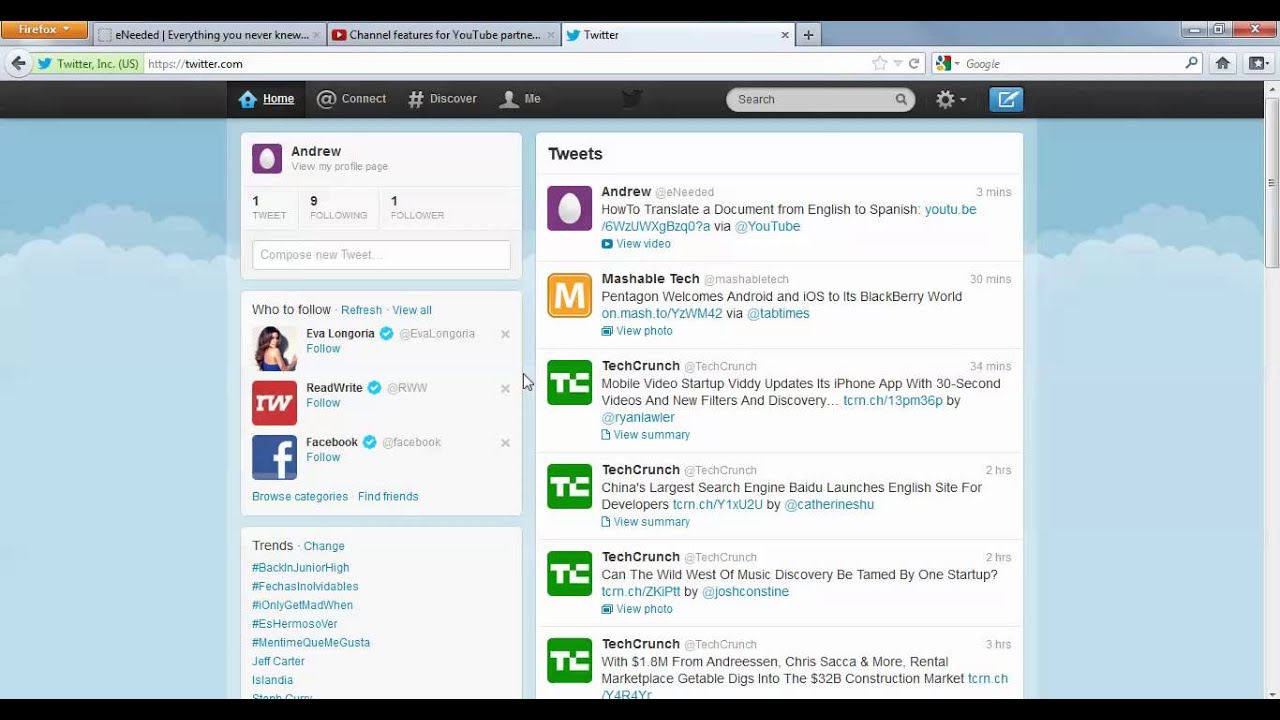This screenshot has height=720, width=1280.
Task: Dismiss ReadWrite suggestion
Action: (x=505, y=388)
